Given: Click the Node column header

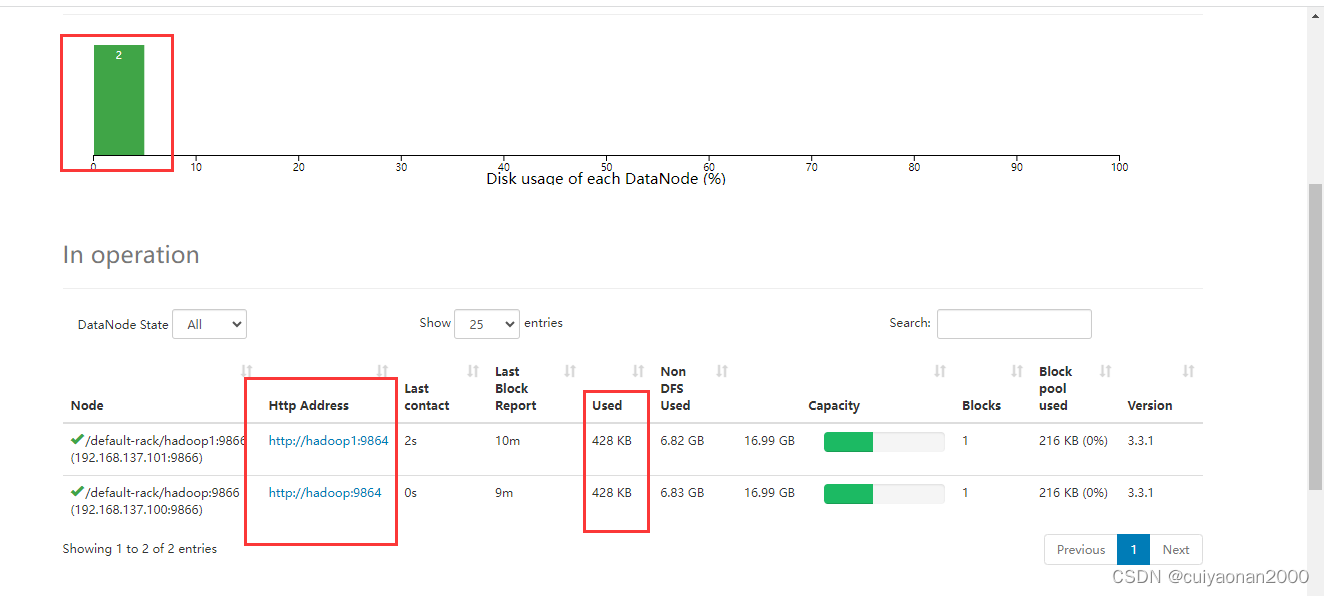Looking at the screenshot, I should 87,406.
